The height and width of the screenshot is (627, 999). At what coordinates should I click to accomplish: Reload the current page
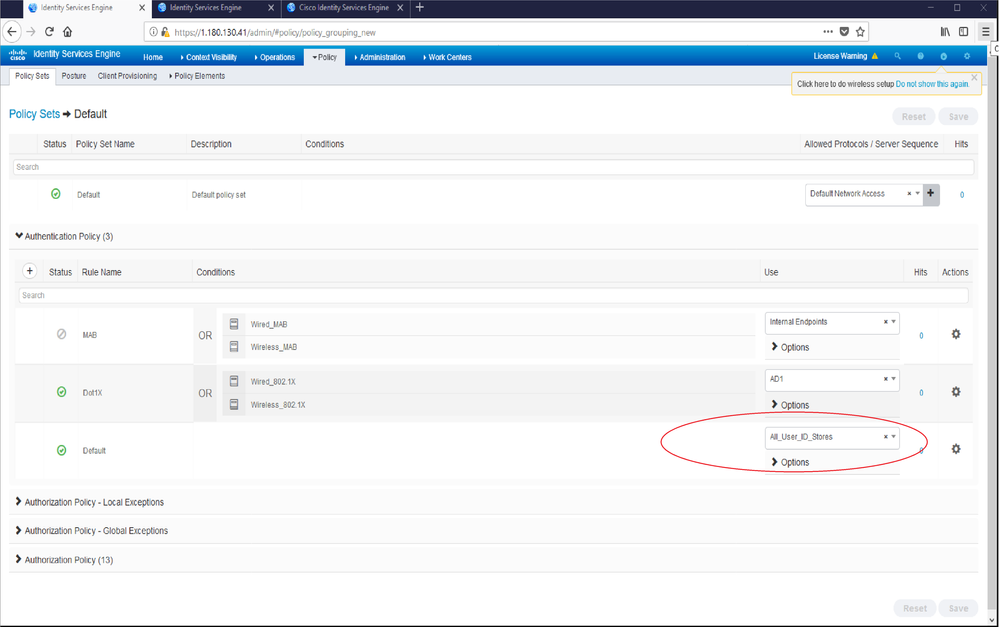pos(49,31)
